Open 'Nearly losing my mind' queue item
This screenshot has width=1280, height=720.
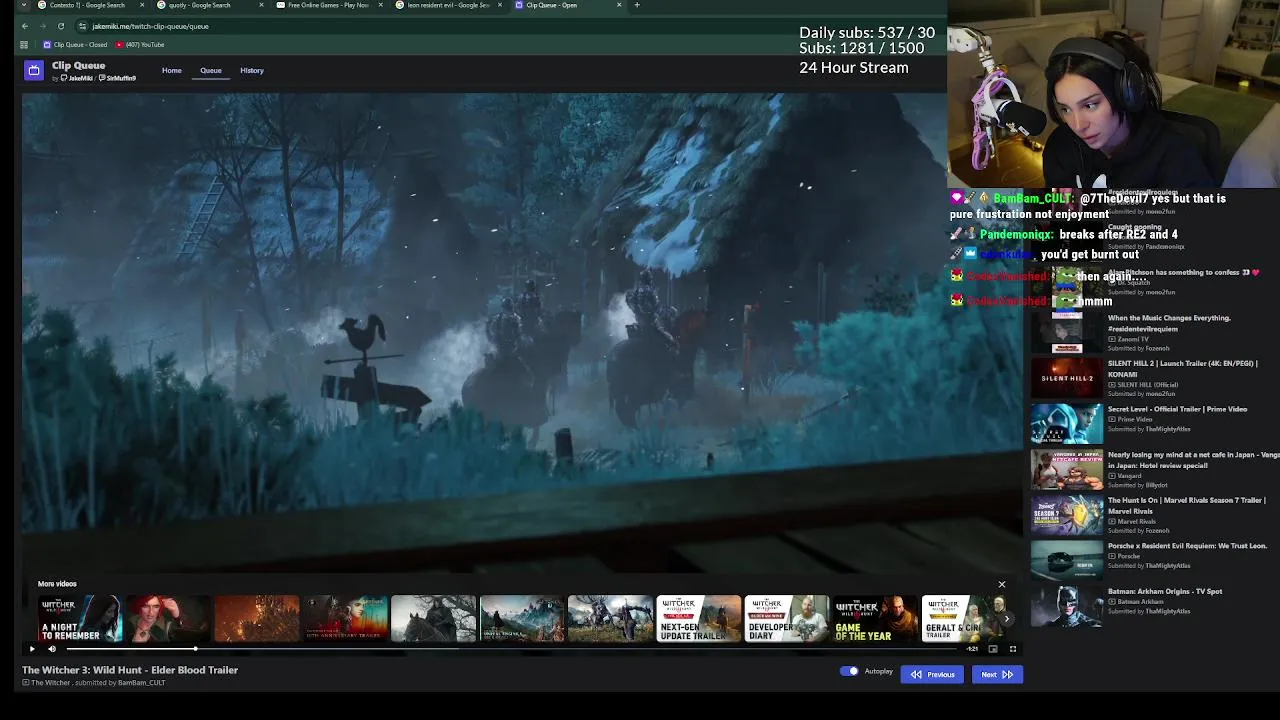(1193, 460)
